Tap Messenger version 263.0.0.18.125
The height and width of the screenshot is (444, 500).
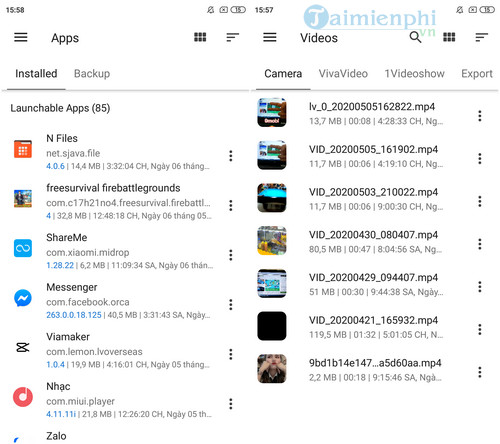(x=74, y=315)
